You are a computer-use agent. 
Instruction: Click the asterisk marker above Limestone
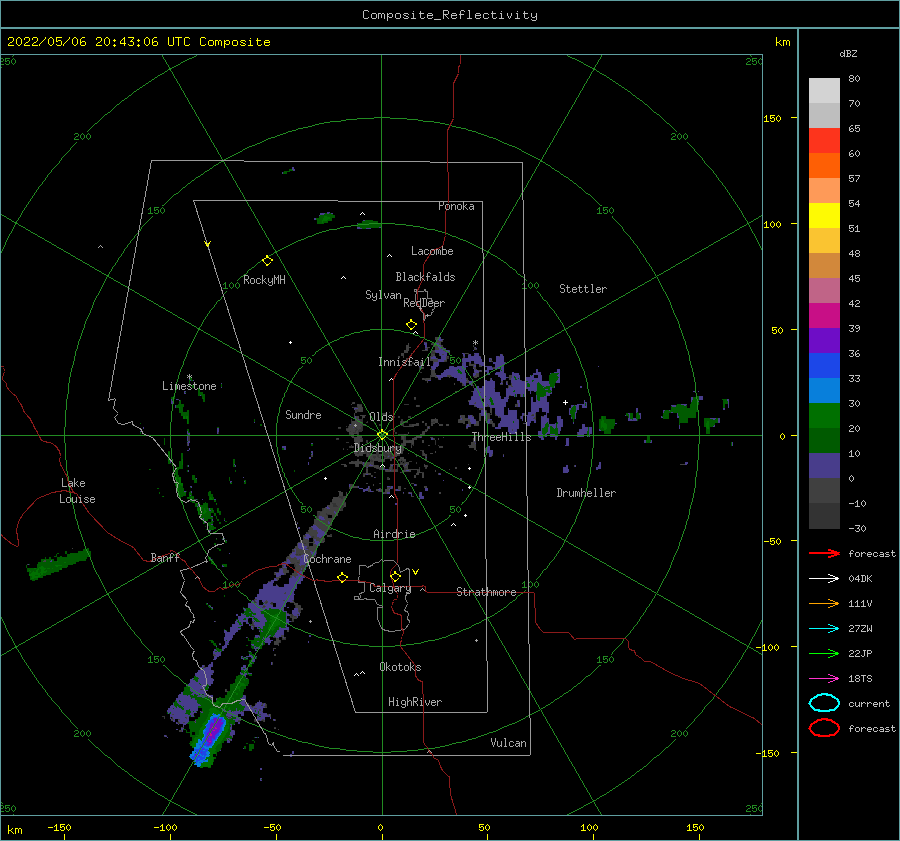189,377
